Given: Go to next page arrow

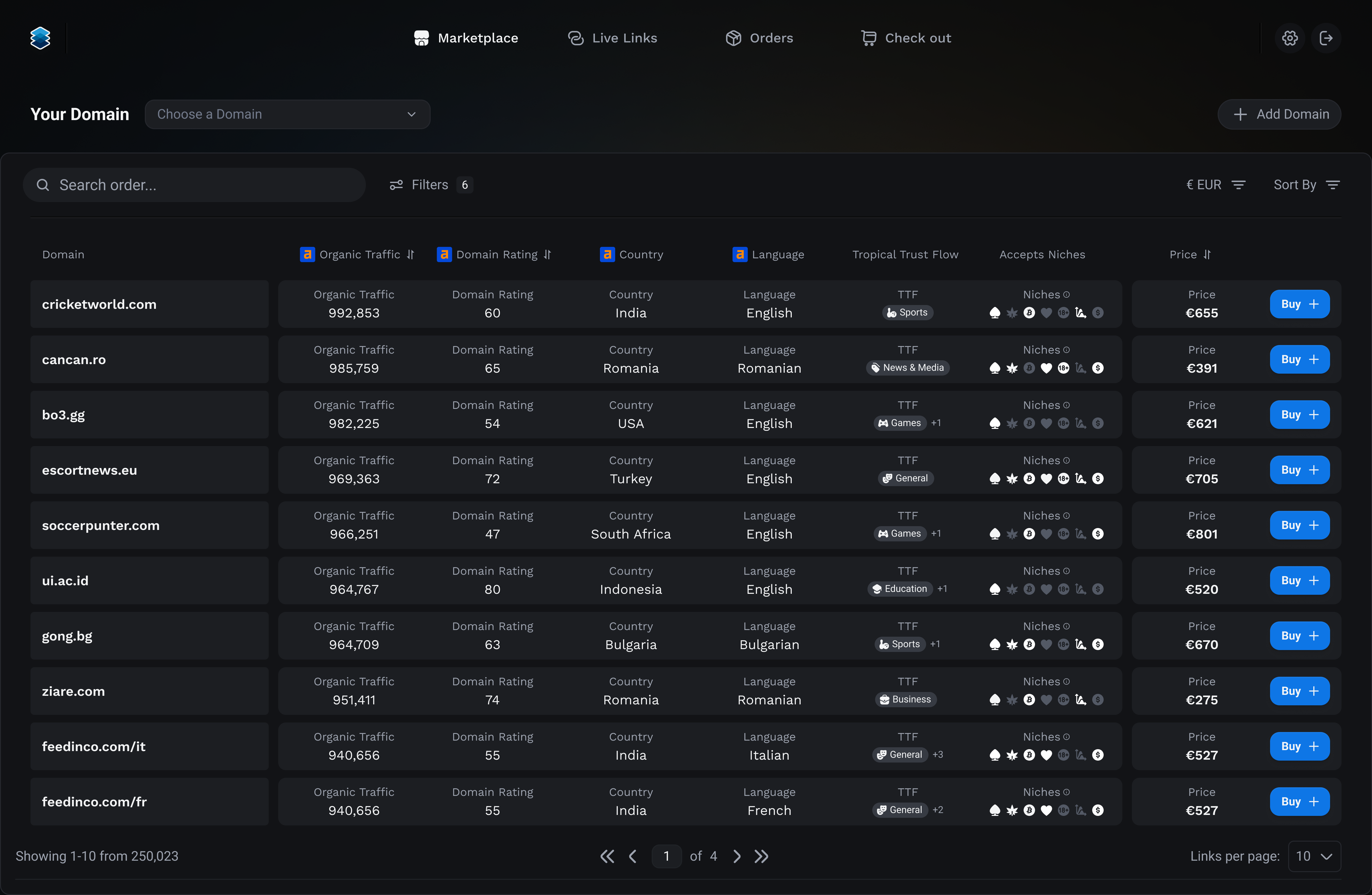Looking at the screenshot, I should (736, 856).
